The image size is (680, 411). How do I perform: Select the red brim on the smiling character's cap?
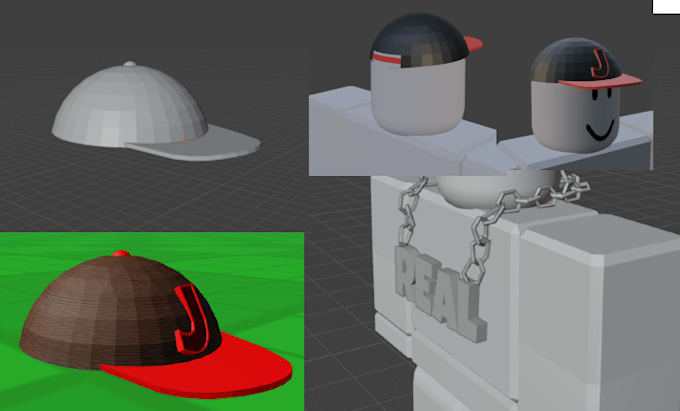click(x=600, y=81)
